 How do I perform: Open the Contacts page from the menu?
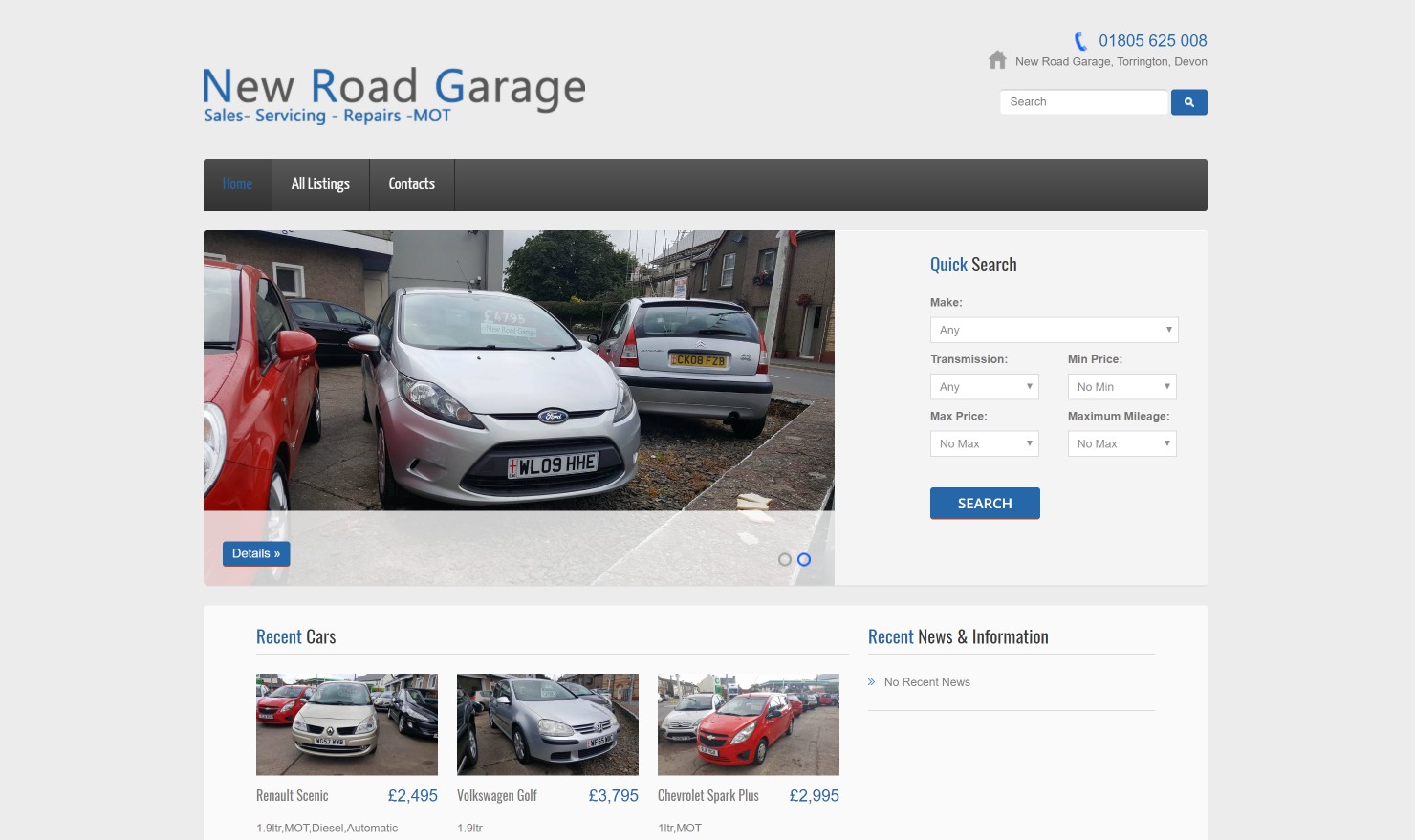click(x=411, y=184)
